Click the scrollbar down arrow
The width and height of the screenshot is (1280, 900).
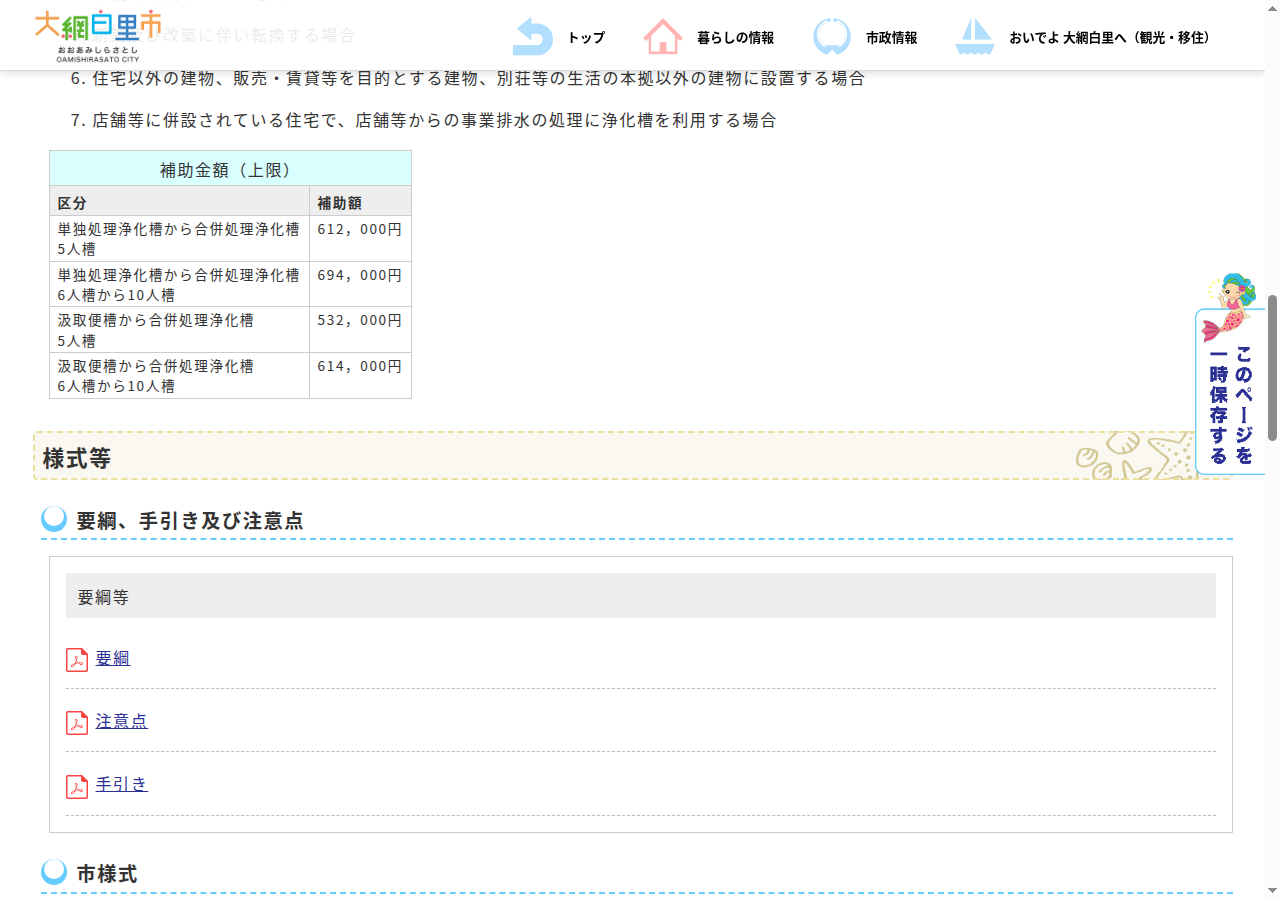[x=1272, y=891]
